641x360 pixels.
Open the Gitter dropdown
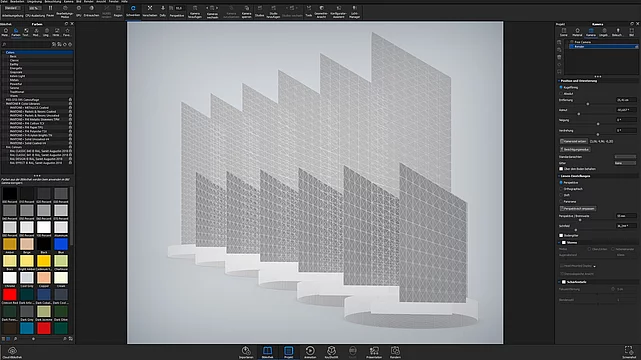[x=625, y=163]
